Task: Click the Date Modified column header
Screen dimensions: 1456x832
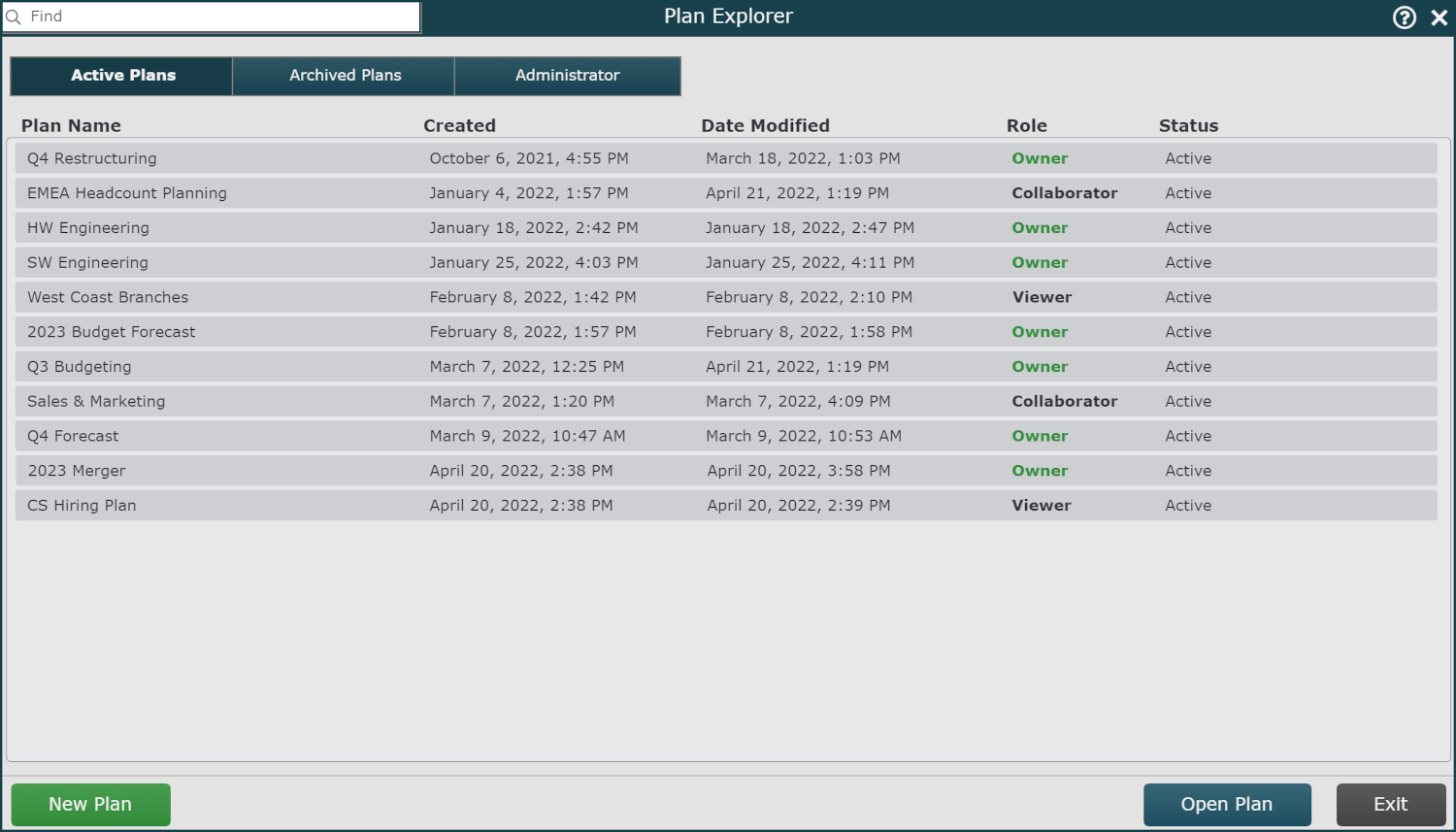Action: (765, 125)
